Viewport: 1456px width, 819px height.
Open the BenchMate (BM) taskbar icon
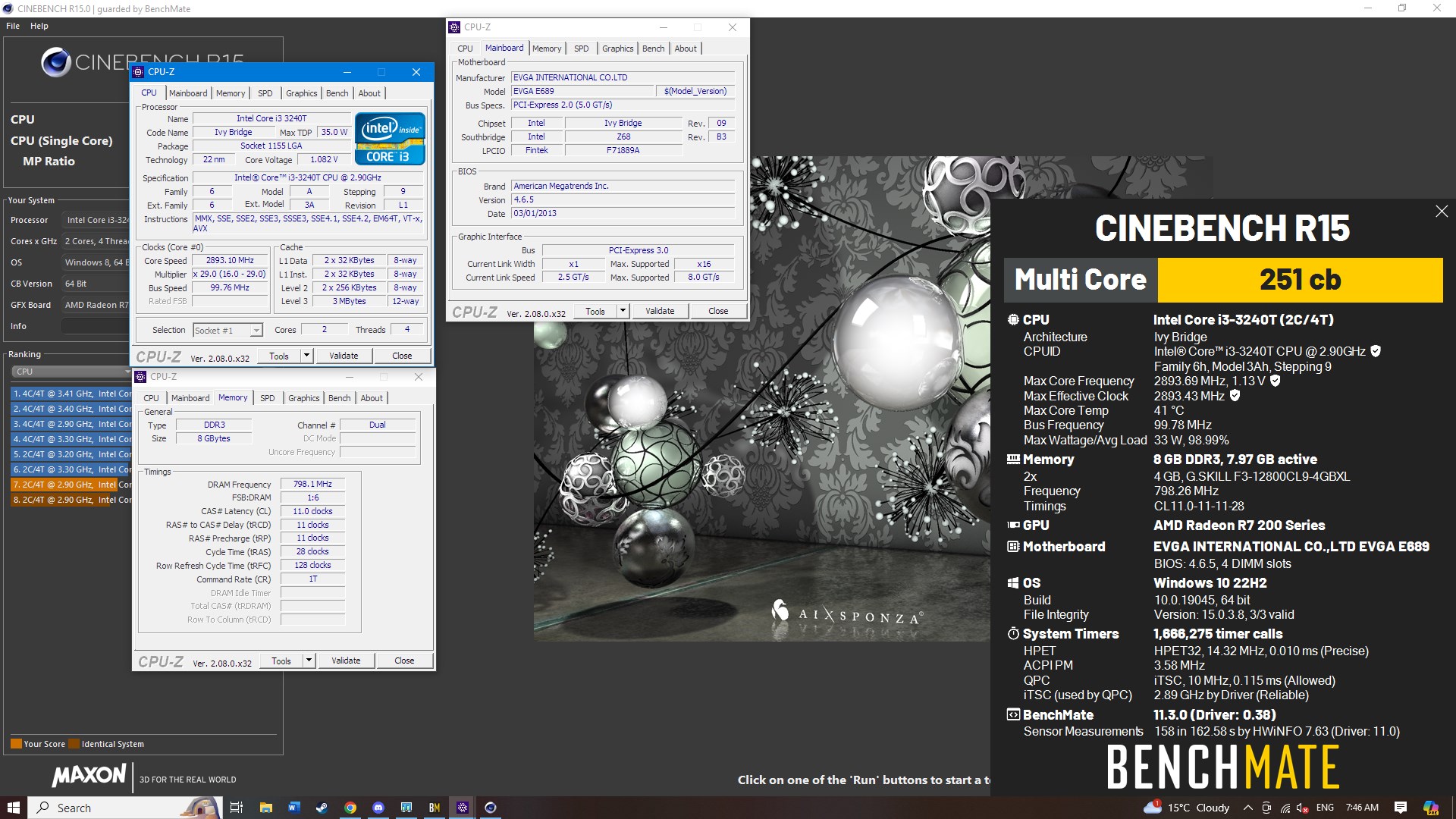[434, 808]
